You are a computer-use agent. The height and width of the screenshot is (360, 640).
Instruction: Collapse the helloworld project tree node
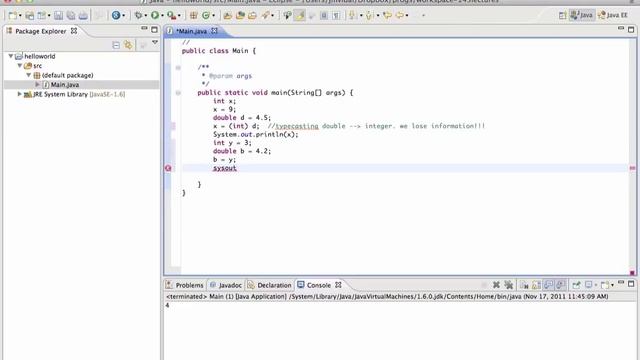tap(11, 56)
